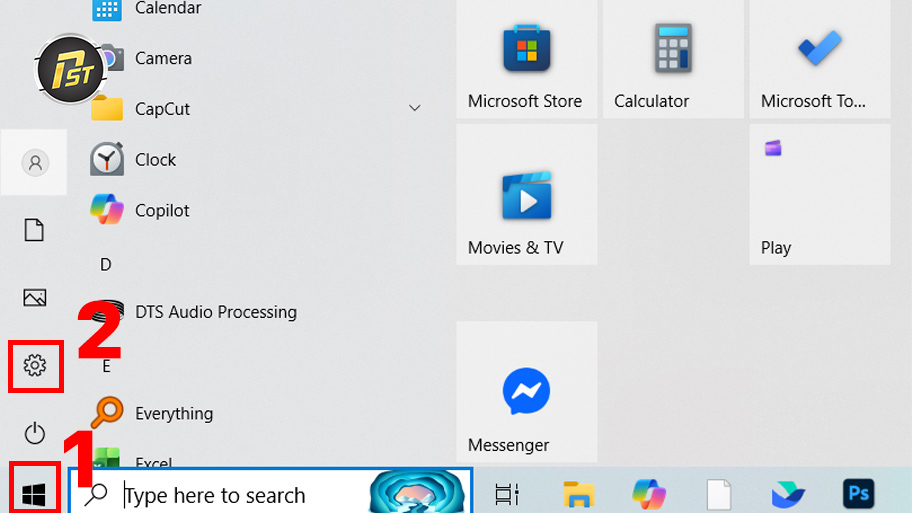Open the Pictures folder icon in sidebar
Viewport: 912px width, 513px height.
[x=35, y=298]
